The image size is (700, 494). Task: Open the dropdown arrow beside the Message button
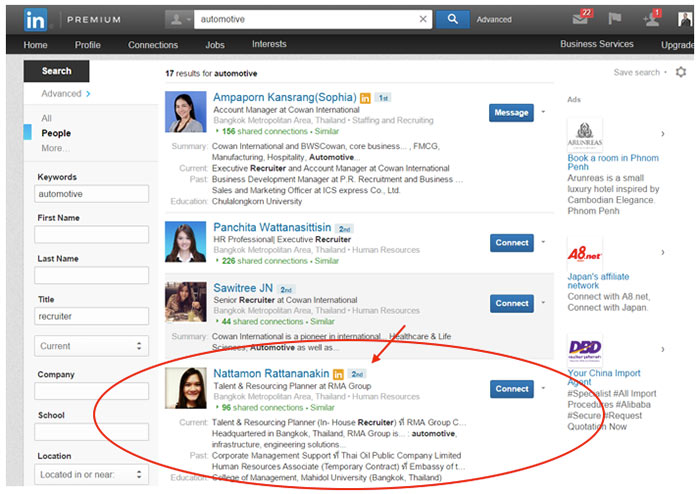pyautogui.click(x=543, y=112)
